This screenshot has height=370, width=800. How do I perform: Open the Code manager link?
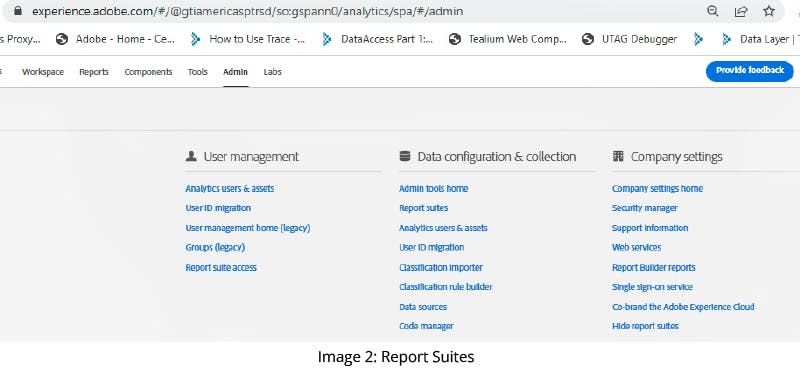[x=426, y=326]
